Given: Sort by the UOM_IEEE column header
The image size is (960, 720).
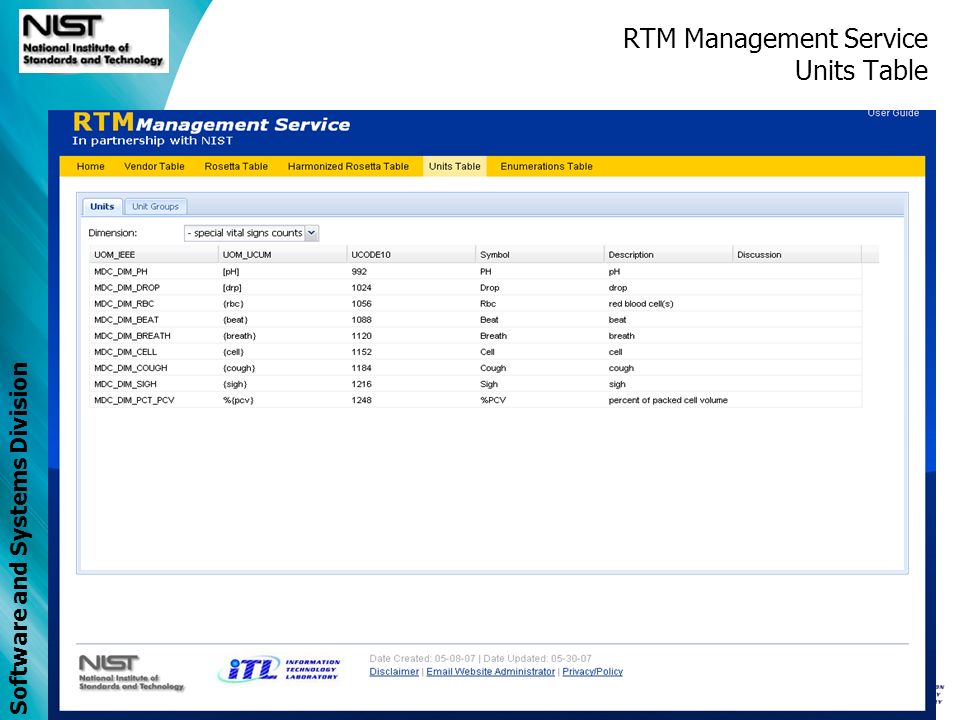Looking at the screenshot, I should coord(154,255).
